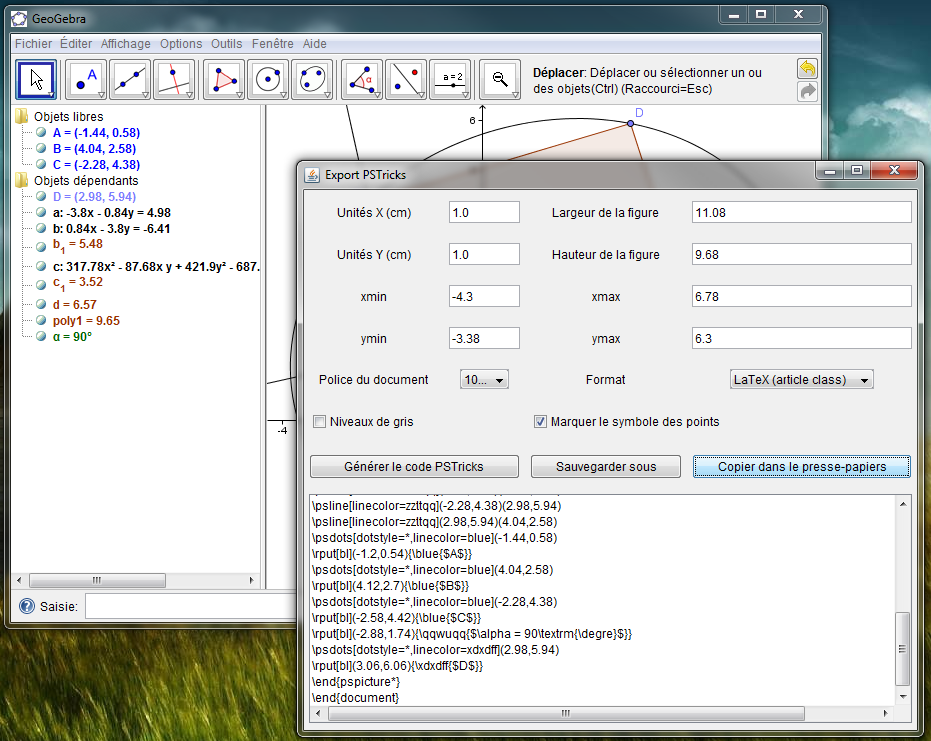Select the Polygon tool
The width and height of the screenshot is (931, 741).
coord(224,79)
